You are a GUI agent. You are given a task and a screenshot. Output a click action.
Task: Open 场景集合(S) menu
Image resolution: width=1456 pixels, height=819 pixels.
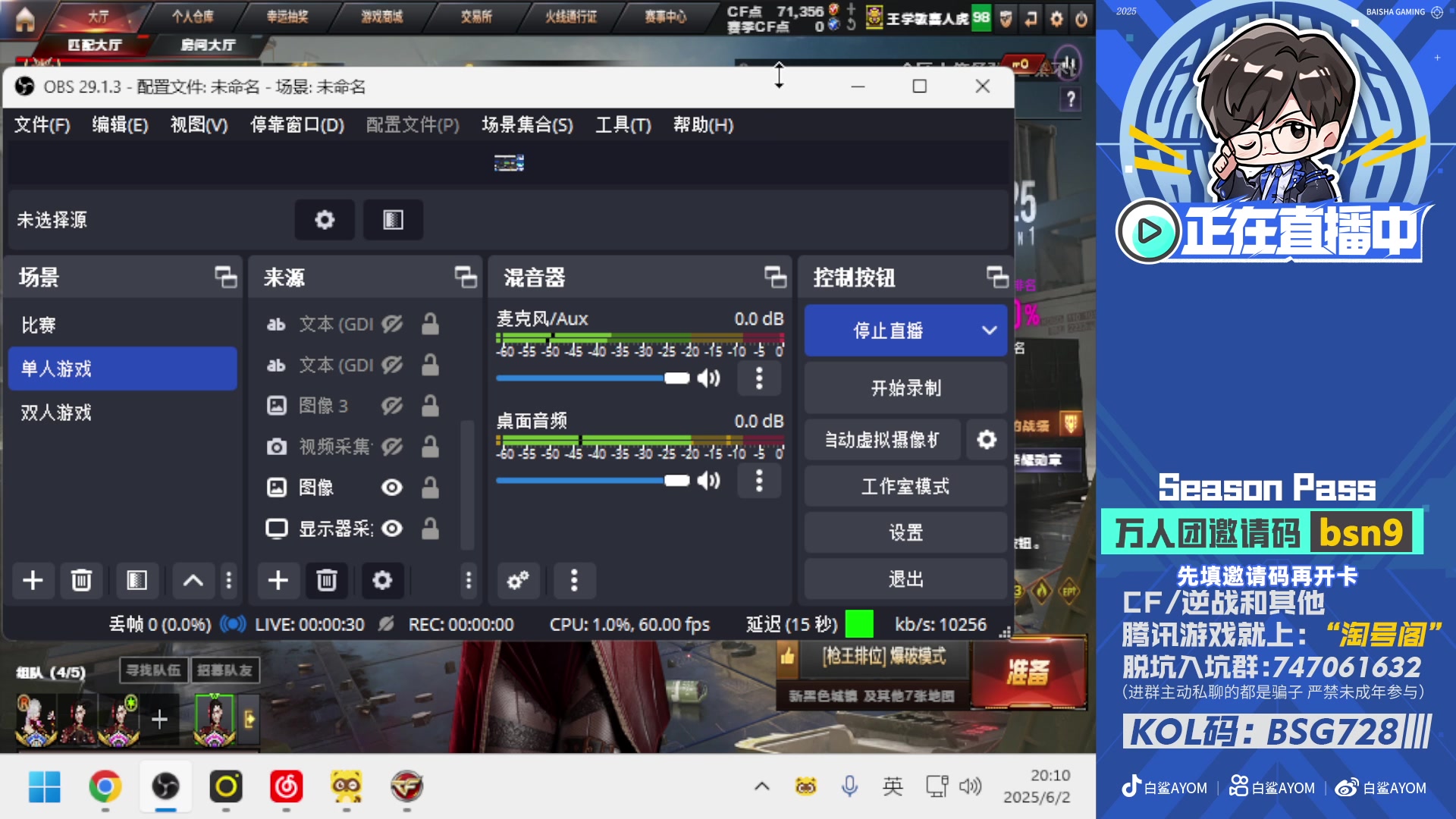pos(527,125)
